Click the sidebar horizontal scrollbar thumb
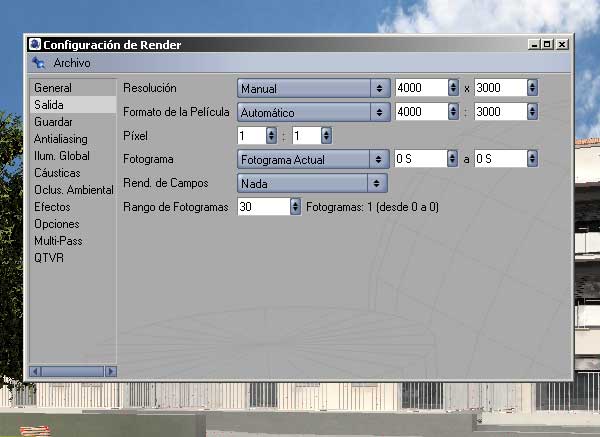Screen dimensions: 600x437 73,371
